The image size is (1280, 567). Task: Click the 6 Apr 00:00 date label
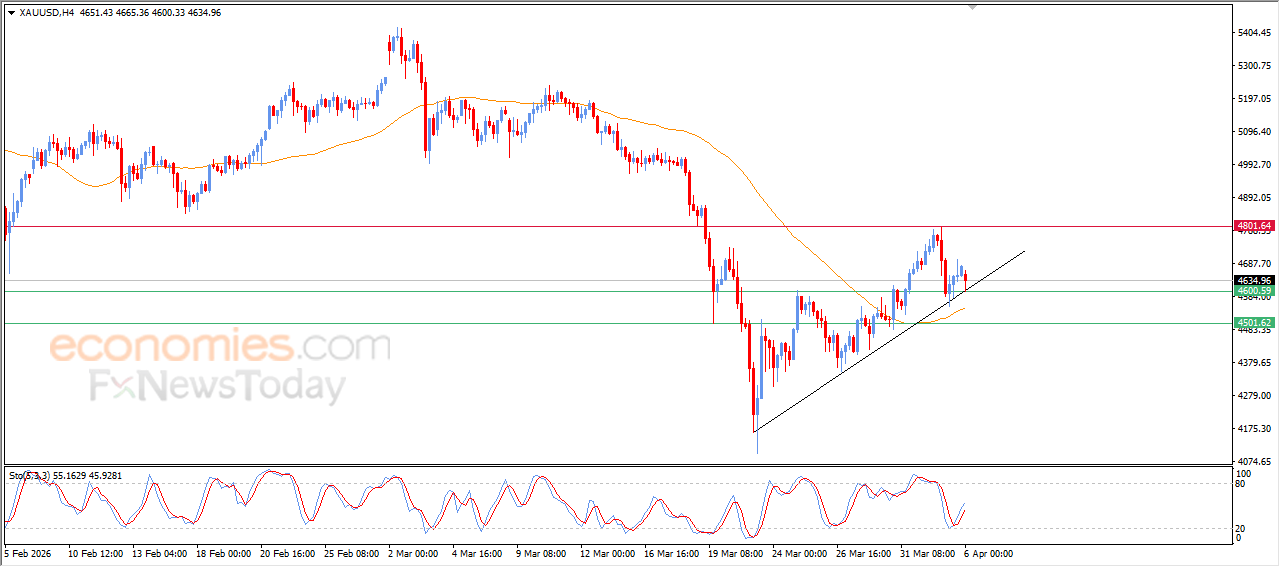click(x=990, y=552)
